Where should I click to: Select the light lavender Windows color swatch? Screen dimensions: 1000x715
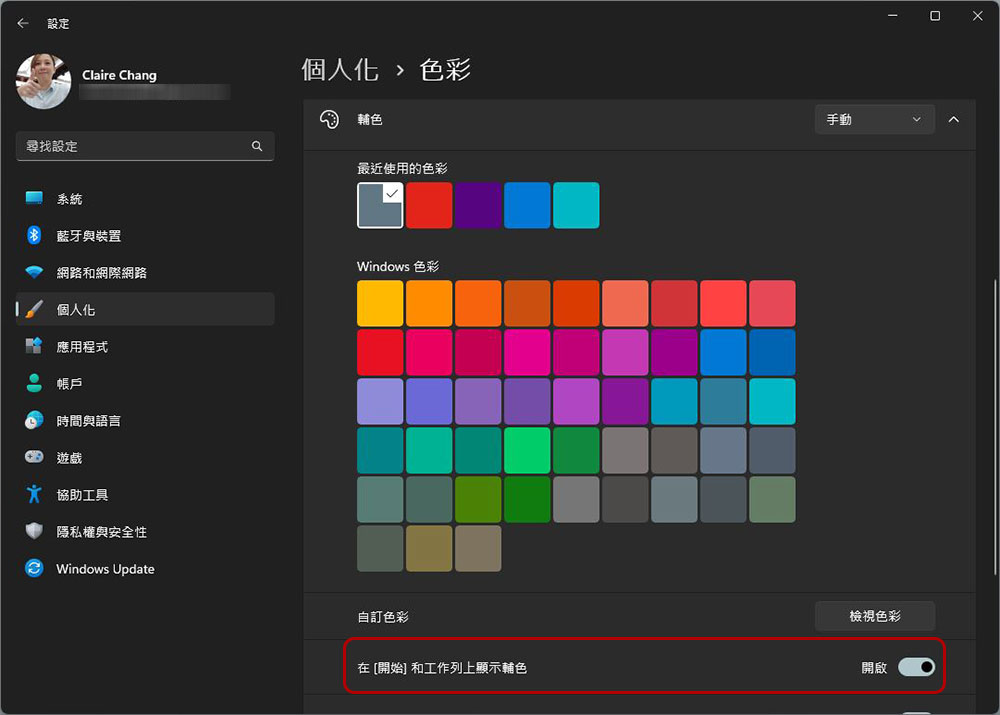click(x=380, y=401)
